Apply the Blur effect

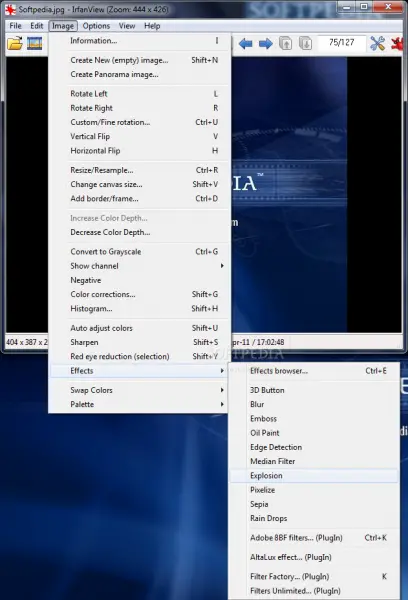[314, 404]
